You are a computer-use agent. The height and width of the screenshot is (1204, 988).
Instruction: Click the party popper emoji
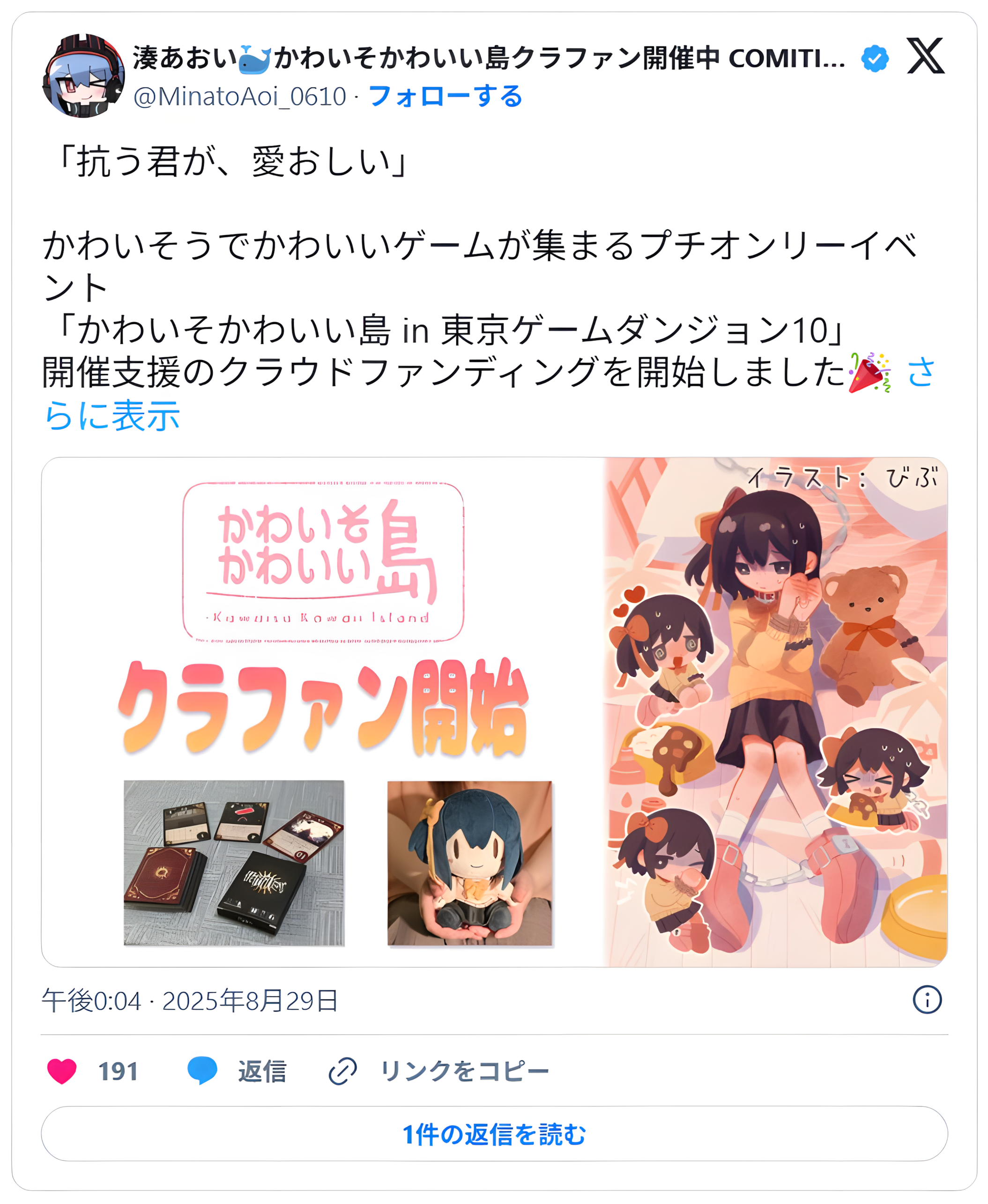coord(869,373)
